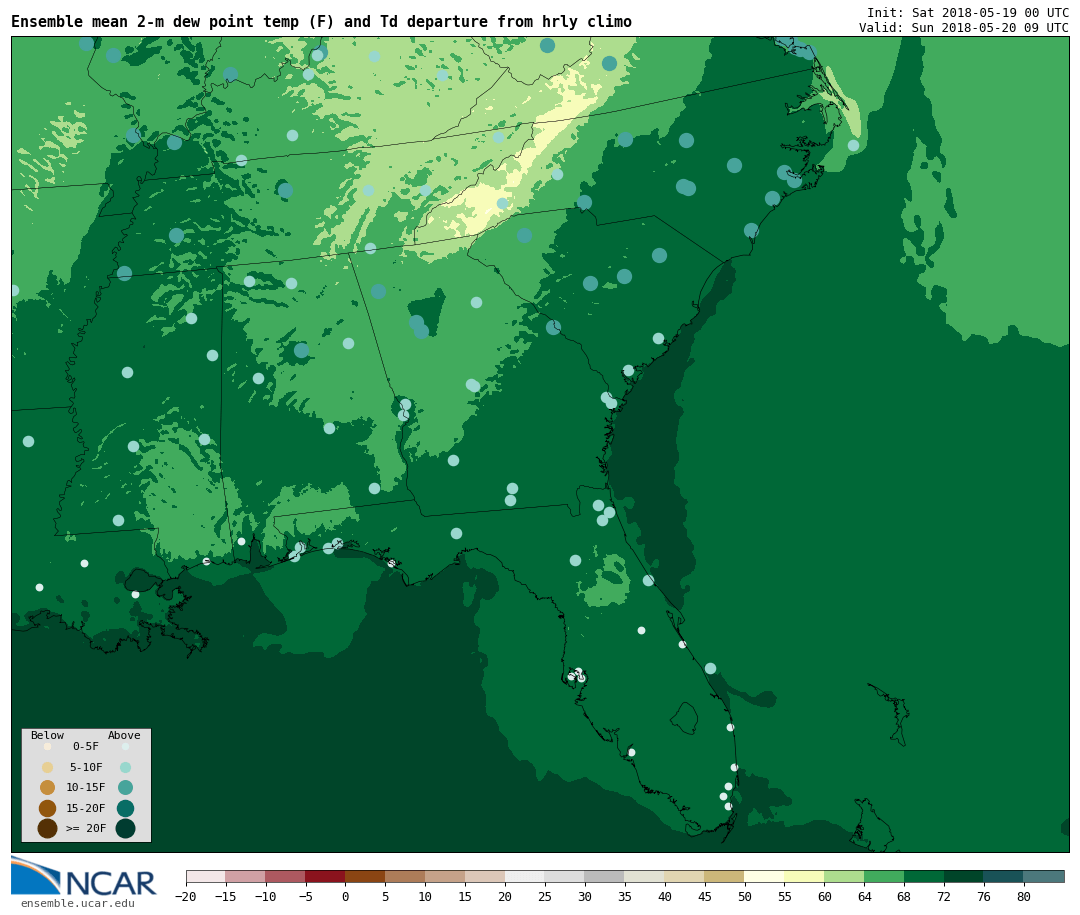1080x915 pixels.
Task: Pick the light green colorbar swatch between 60 and 64
Action: coord(844,876)
